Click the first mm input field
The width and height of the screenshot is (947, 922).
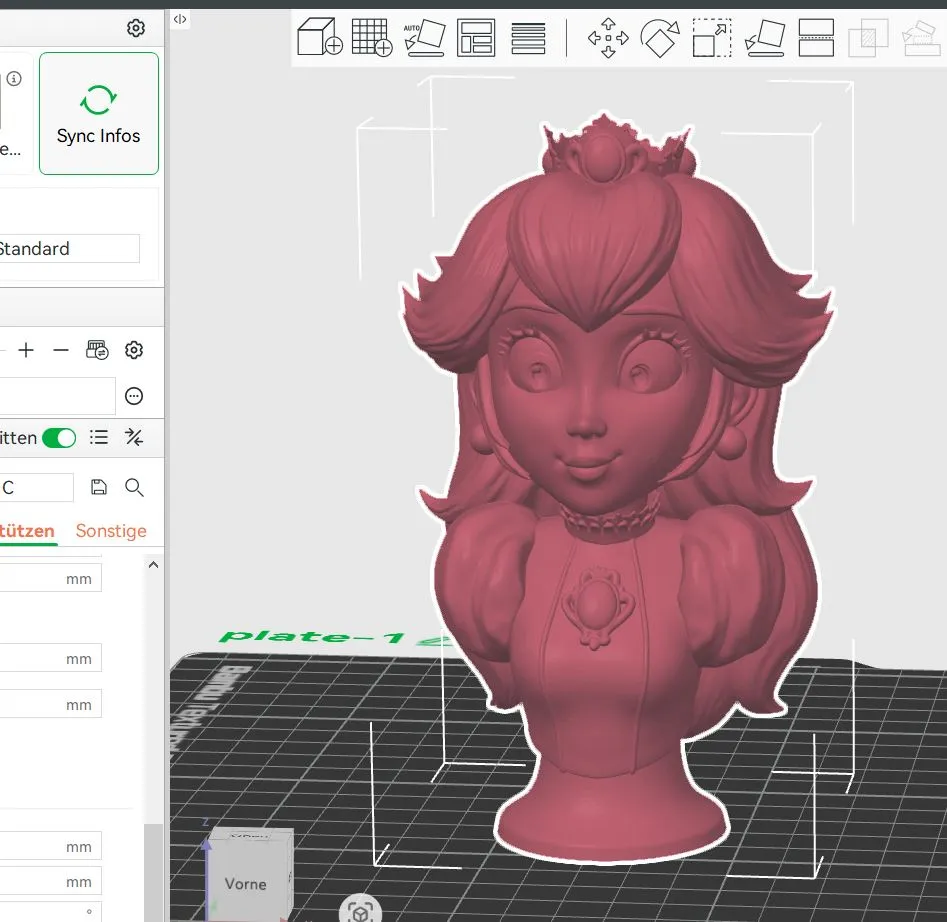pos(51,578)
